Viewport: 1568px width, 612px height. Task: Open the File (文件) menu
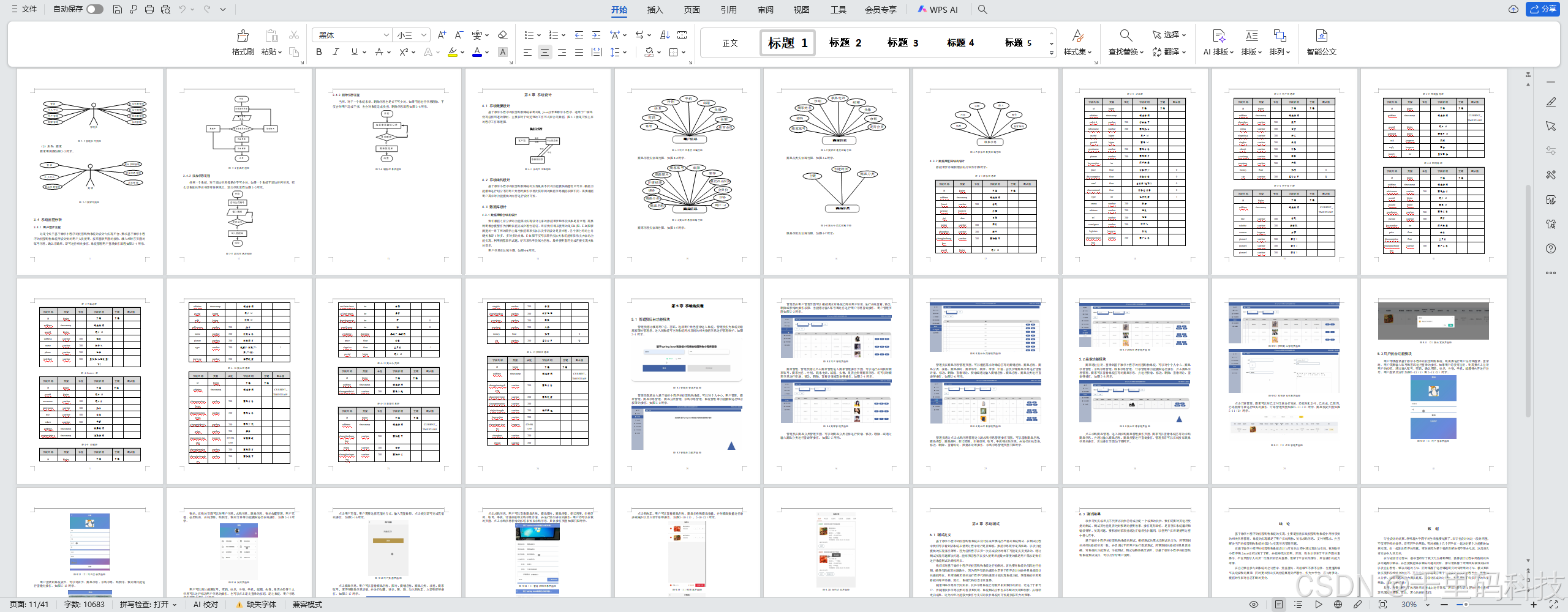(x=24, y=9)
